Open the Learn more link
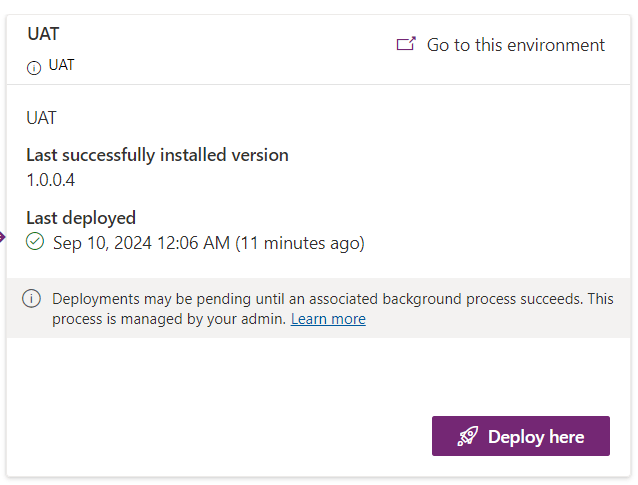This screenshot has width=638, height=485. point(328,319)
